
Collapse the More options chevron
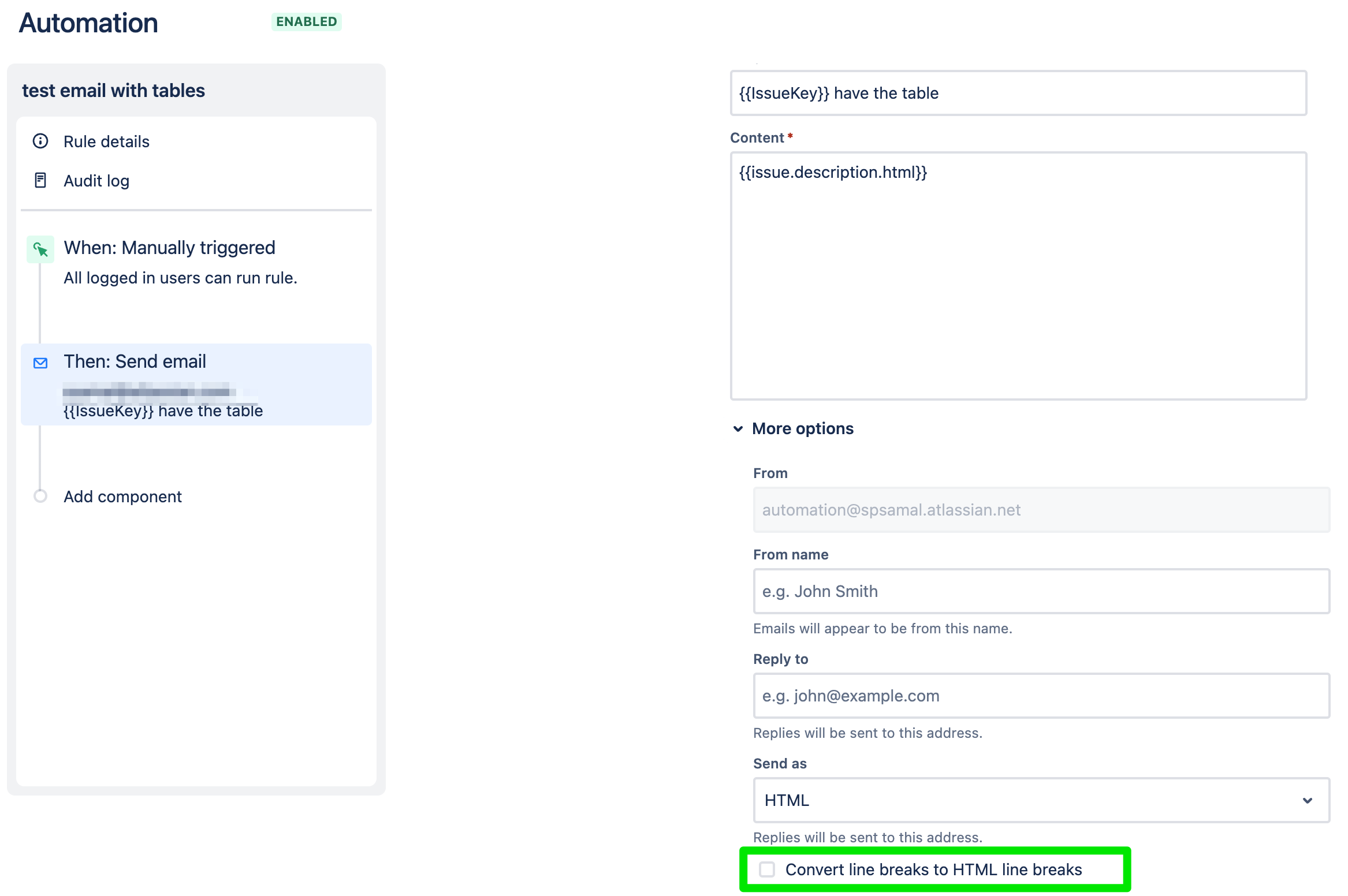[x=738, y=429]
